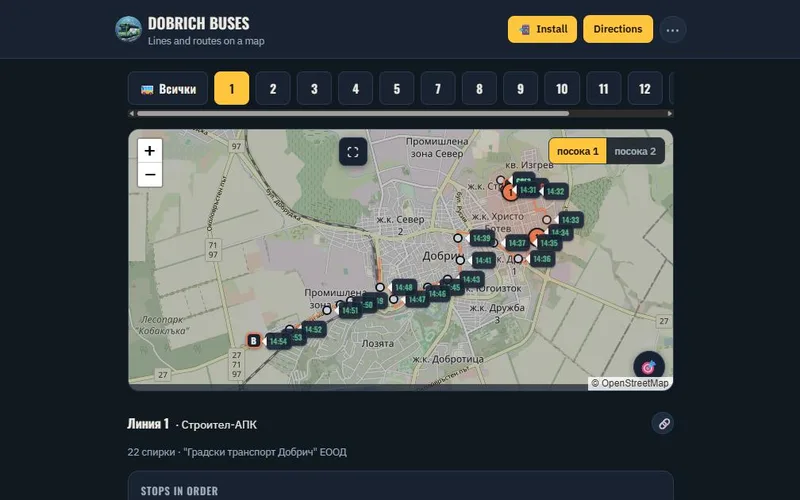Select bus line 2 tab
Image resolution: width=800 pixels, height=500 pixels.
point(273,89)
